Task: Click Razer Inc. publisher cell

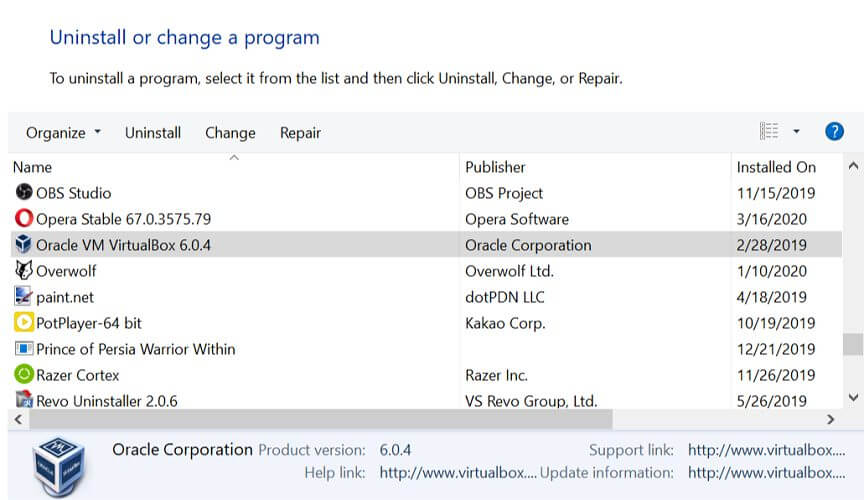Action: (496, 375)
